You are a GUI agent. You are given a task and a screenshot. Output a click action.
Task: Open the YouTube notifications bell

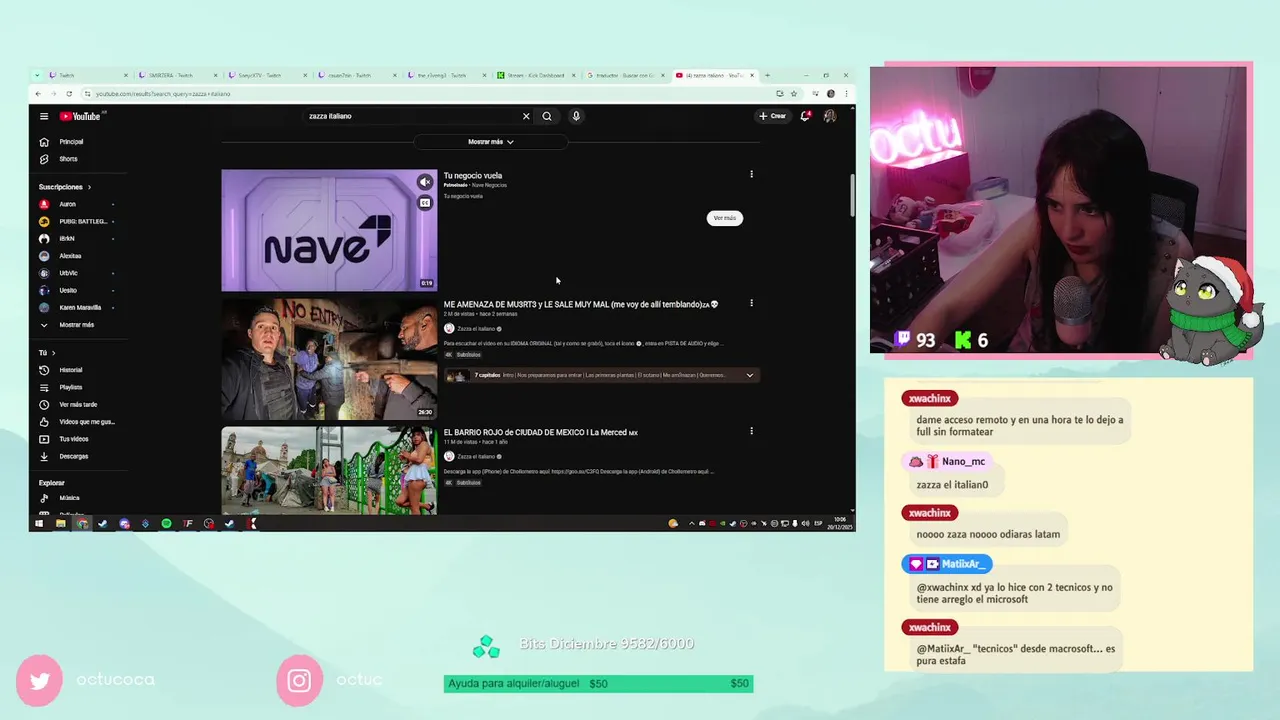(x=805, y=116)
